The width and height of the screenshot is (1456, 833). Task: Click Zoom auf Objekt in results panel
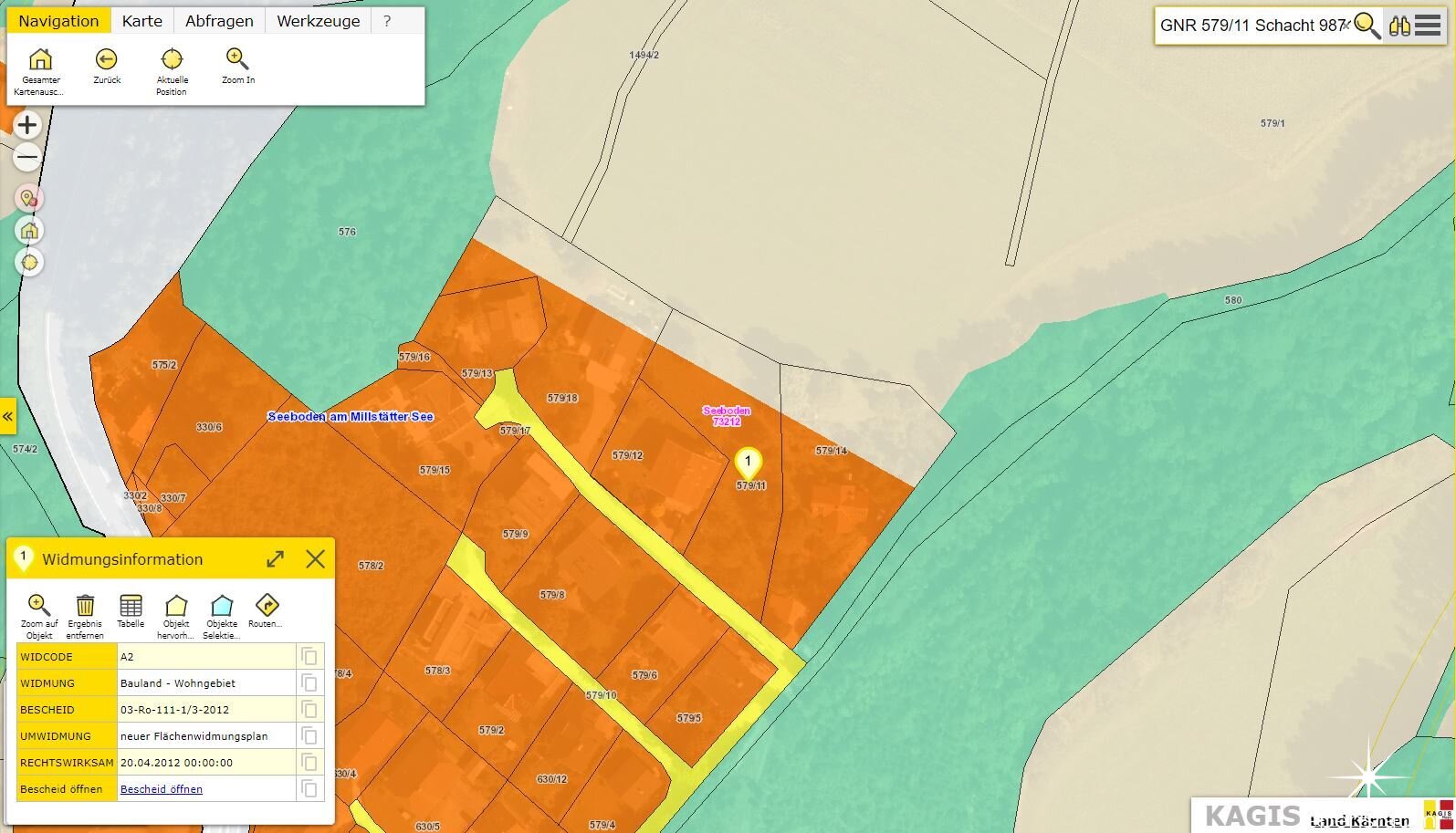(x=38, y=606)
